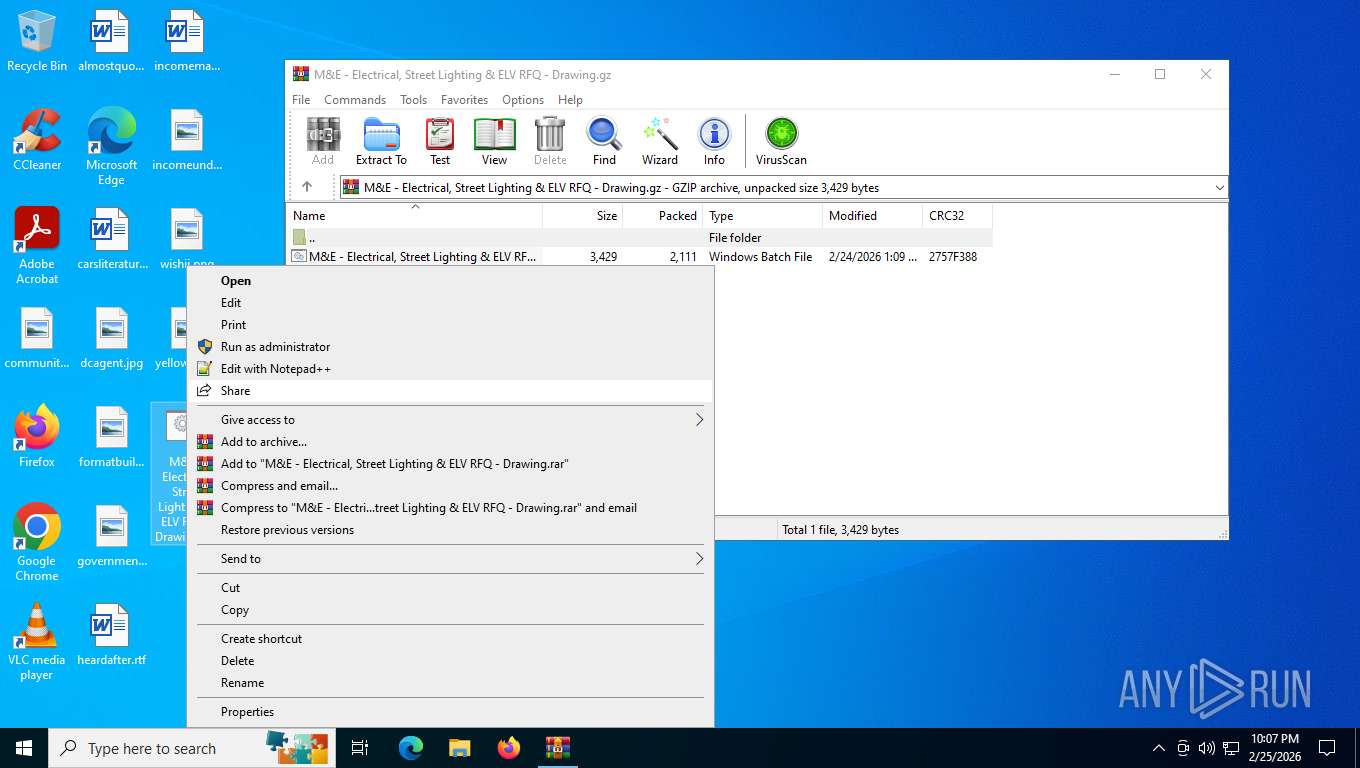Select Edit with Notepad++
The height and width of the screenshot is (768, 1360).
coord(450,369)
